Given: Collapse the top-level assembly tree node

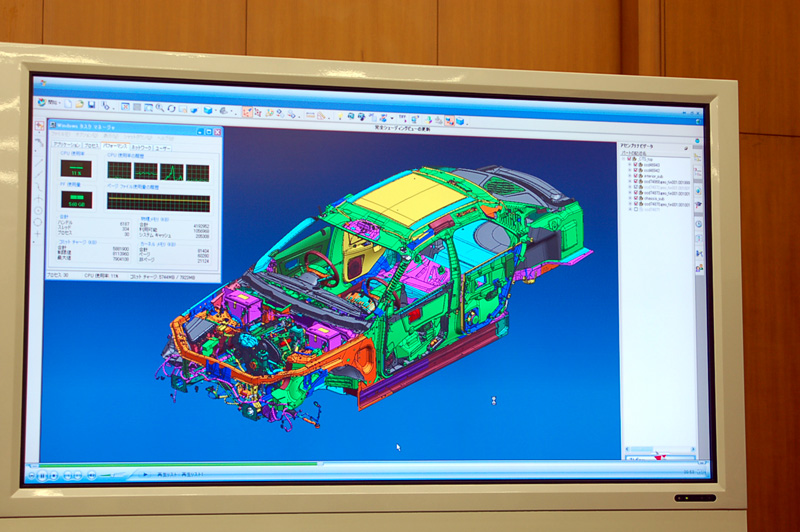Looking at the screenshot, I should tap(623, 158).
